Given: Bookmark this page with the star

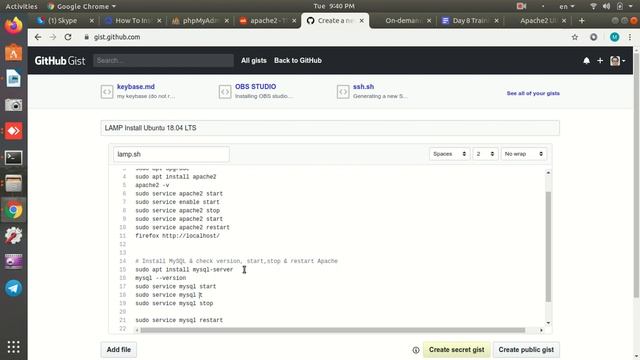Looking at the screenshot, I should pos(575,37).
